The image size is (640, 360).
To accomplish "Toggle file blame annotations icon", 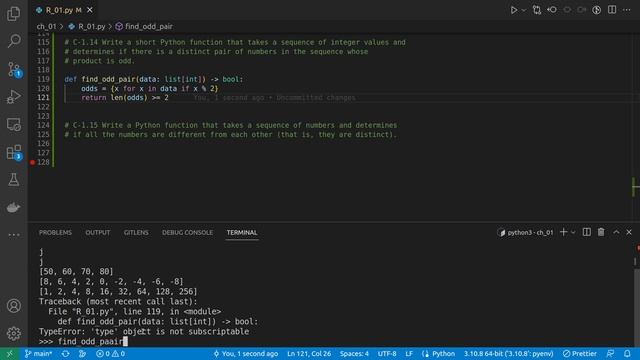I will (x=596, y=10).
